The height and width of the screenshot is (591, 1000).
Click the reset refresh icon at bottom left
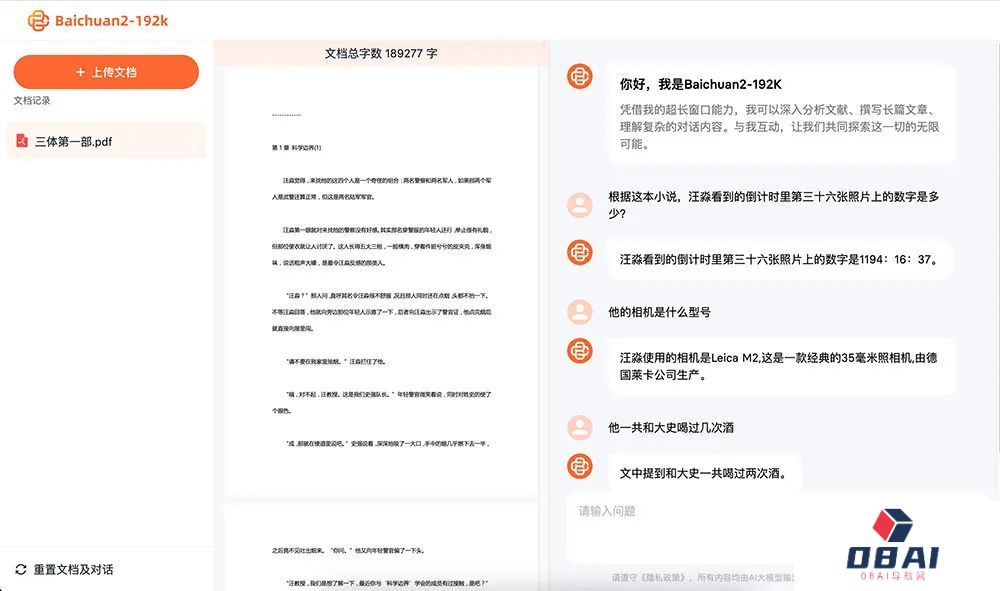21,570
